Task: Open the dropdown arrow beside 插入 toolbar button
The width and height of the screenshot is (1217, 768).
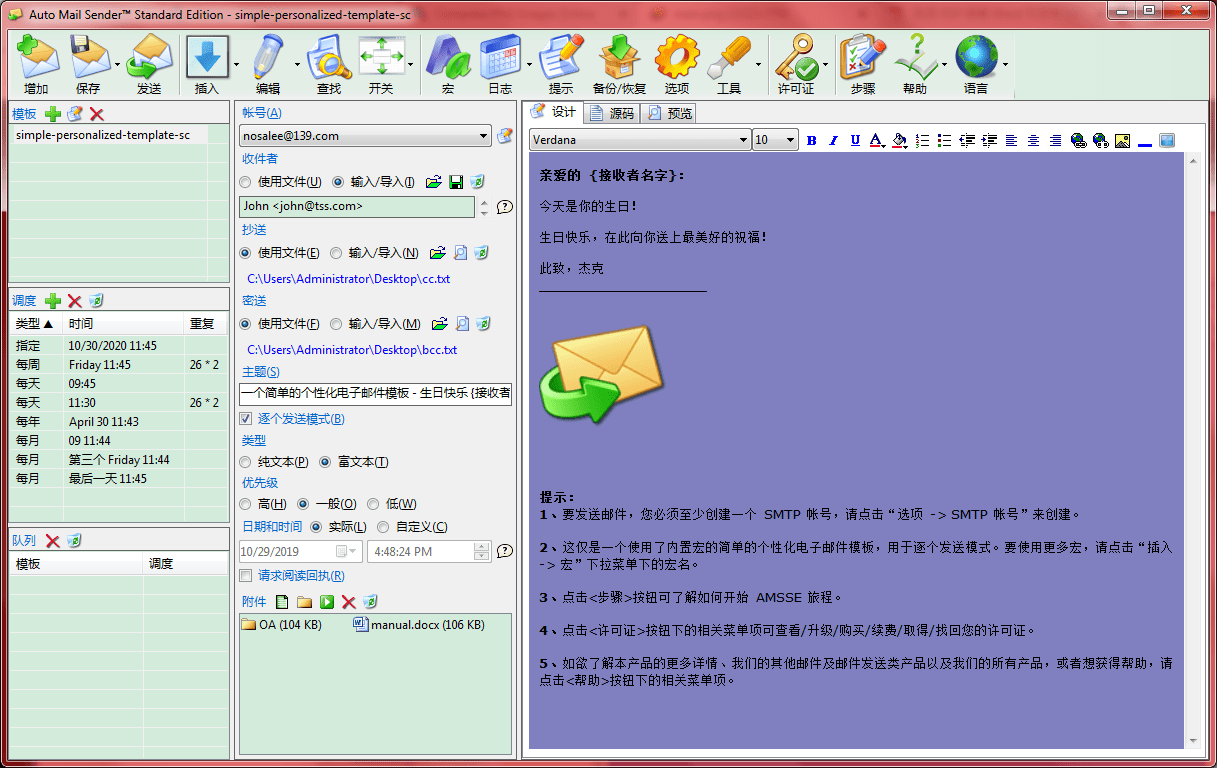Action: pos(236,64)
